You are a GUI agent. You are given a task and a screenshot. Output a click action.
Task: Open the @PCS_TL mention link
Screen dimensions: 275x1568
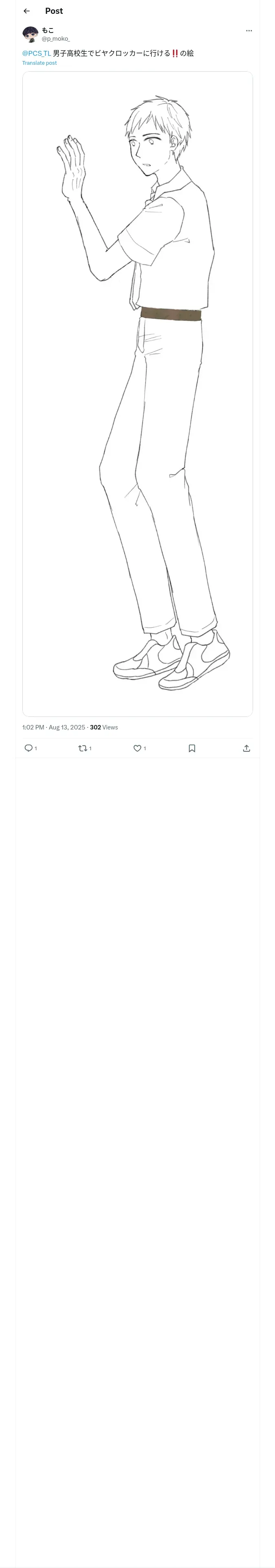pos(37,54)
